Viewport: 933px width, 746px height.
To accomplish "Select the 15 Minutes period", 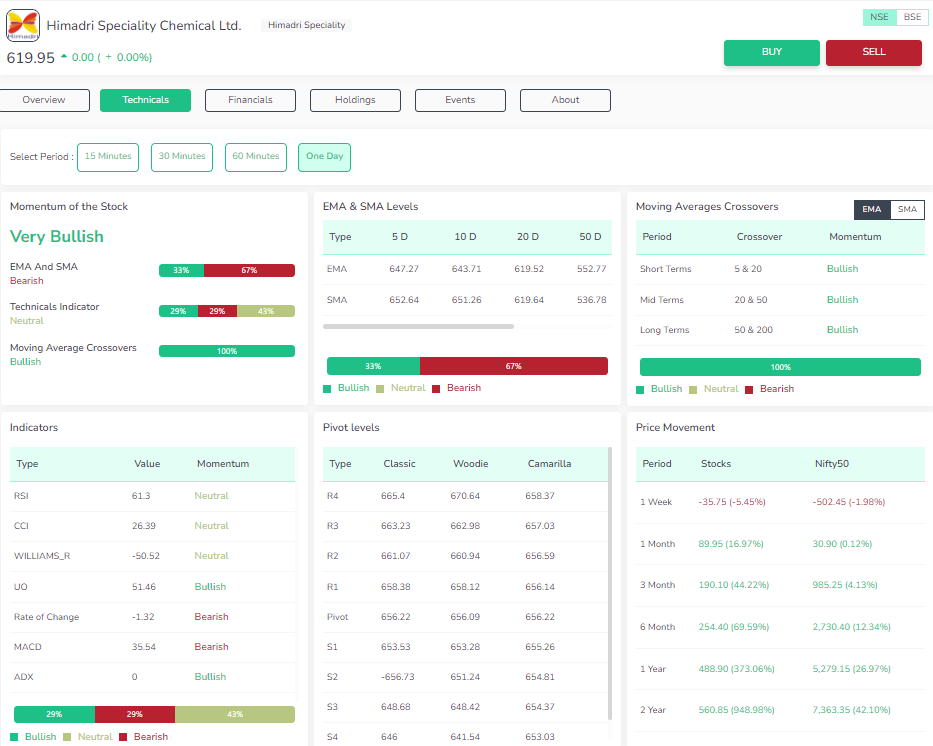I will click(108, 157).
